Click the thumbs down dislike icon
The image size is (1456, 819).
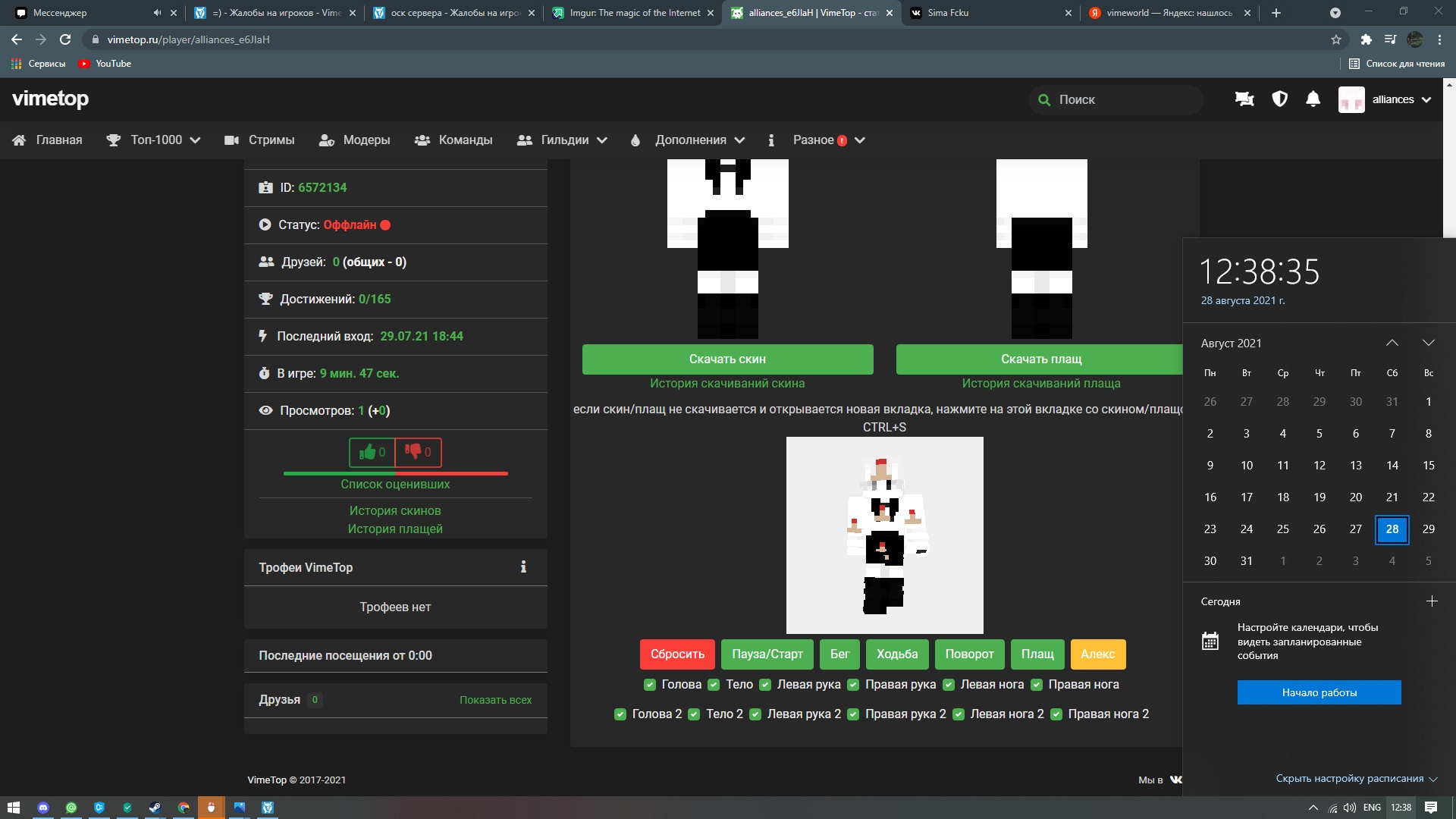click(413, 452)
